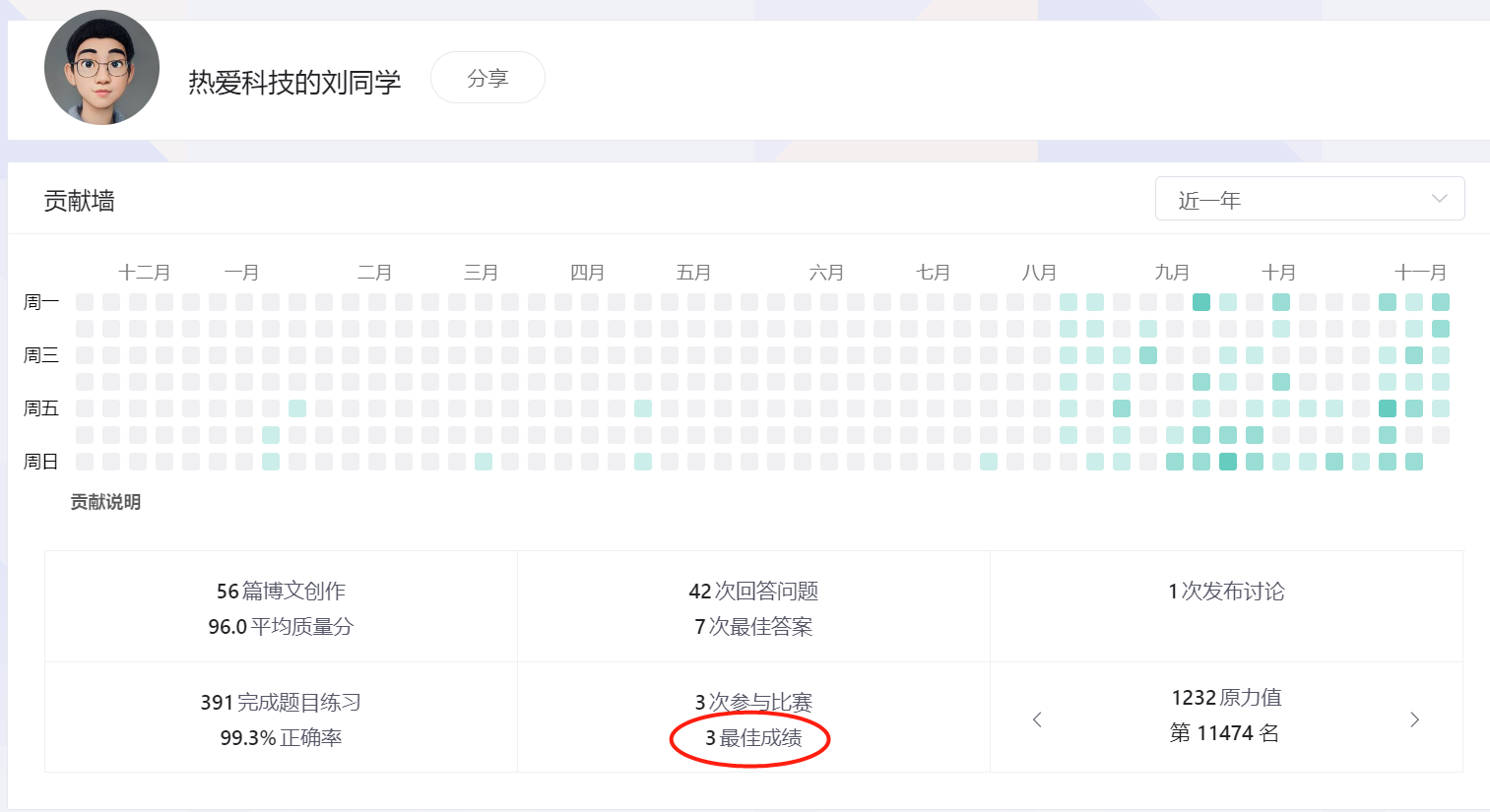Image resolution: width=1490 pixels, height=812 pixels.
Task: Click the 十一月 month label
Action: coord(1421,273)
